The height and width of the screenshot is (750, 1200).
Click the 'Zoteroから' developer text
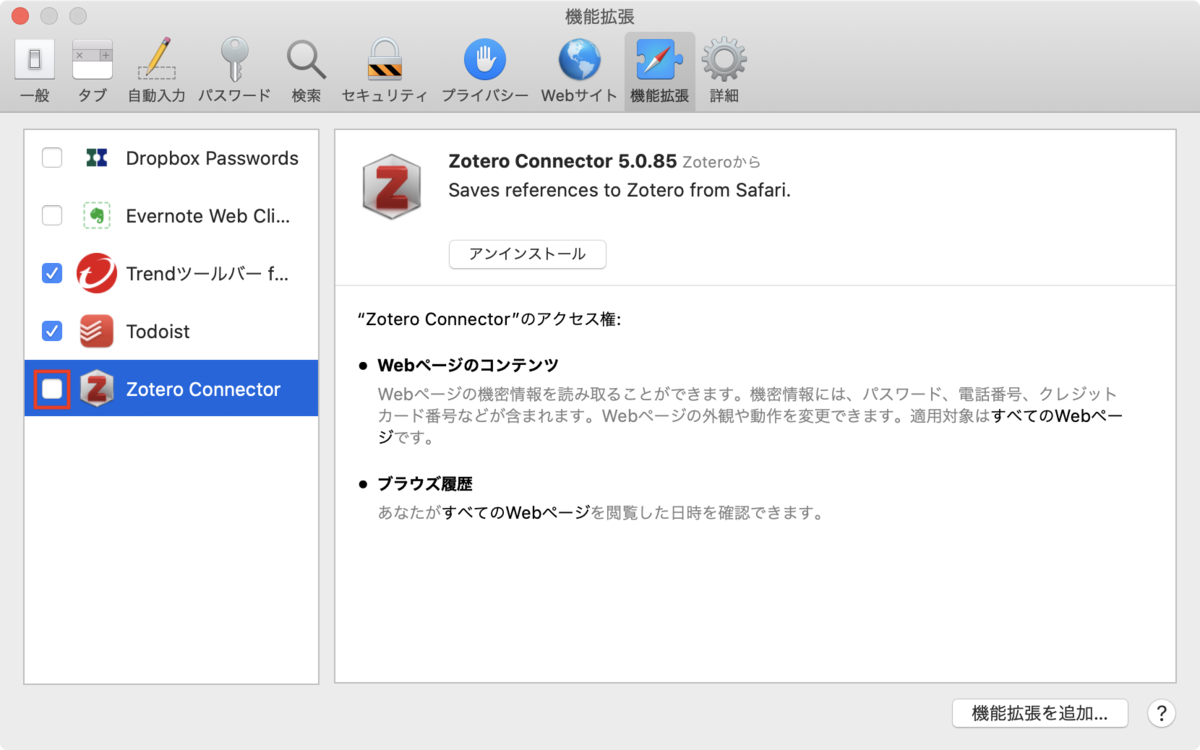[721, 162]
